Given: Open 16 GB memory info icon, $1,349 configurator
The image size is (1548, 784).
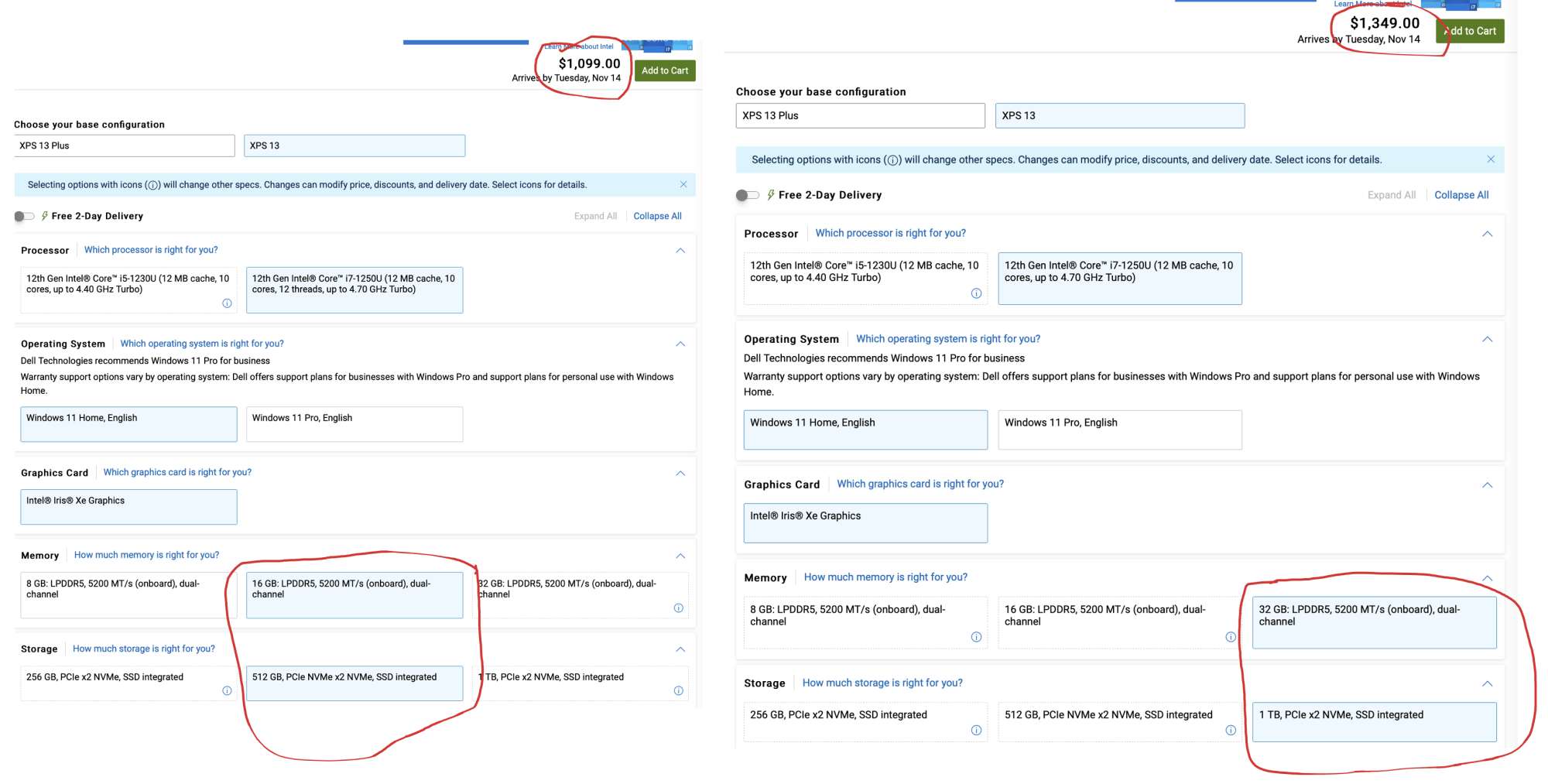Looking at the screenshot, I should point(1231,637).
